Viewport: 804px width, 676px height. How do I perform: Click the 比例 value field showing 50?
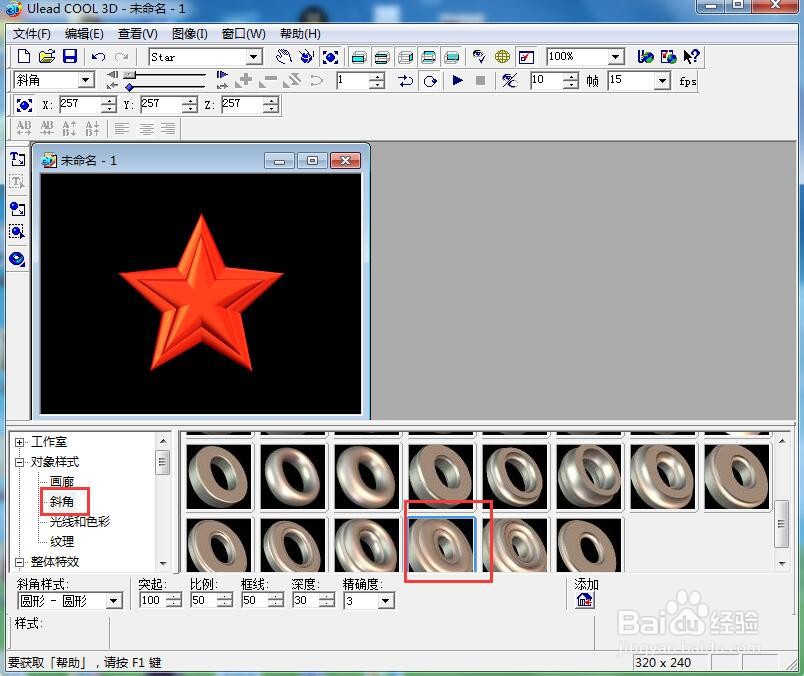[204, 601]
